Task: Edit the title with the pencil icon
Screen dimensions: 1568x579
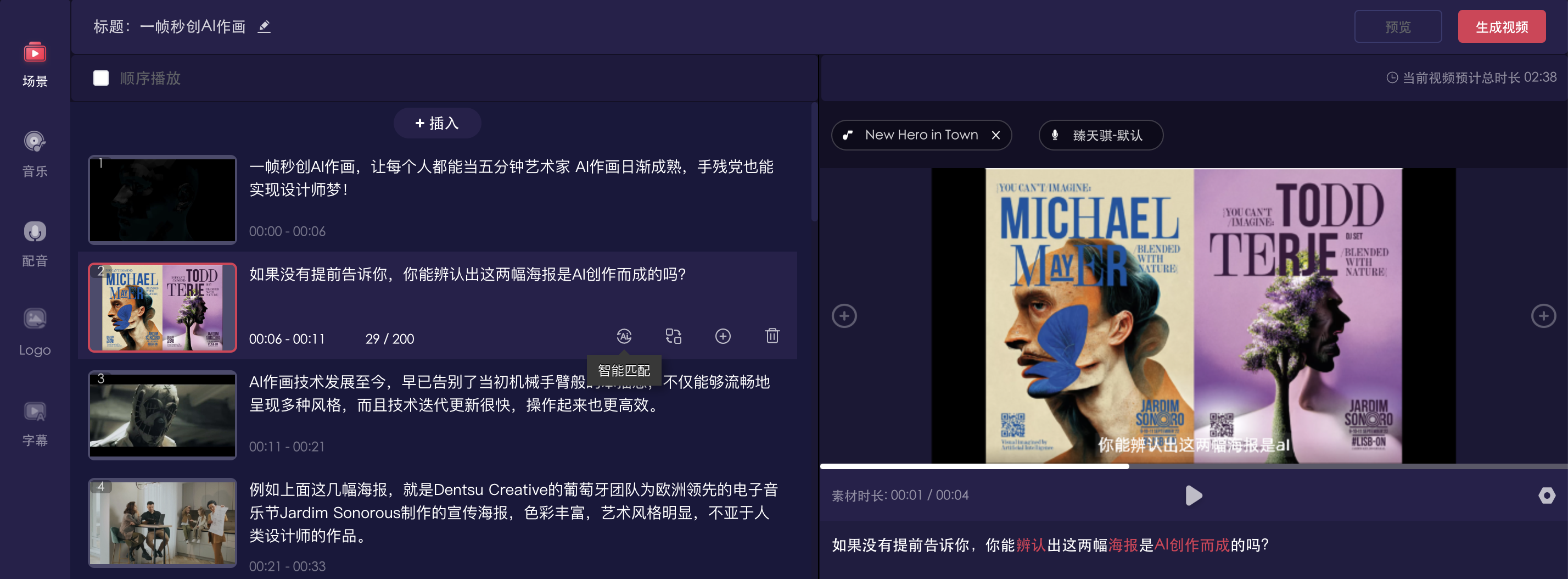Action: [264, 26]
